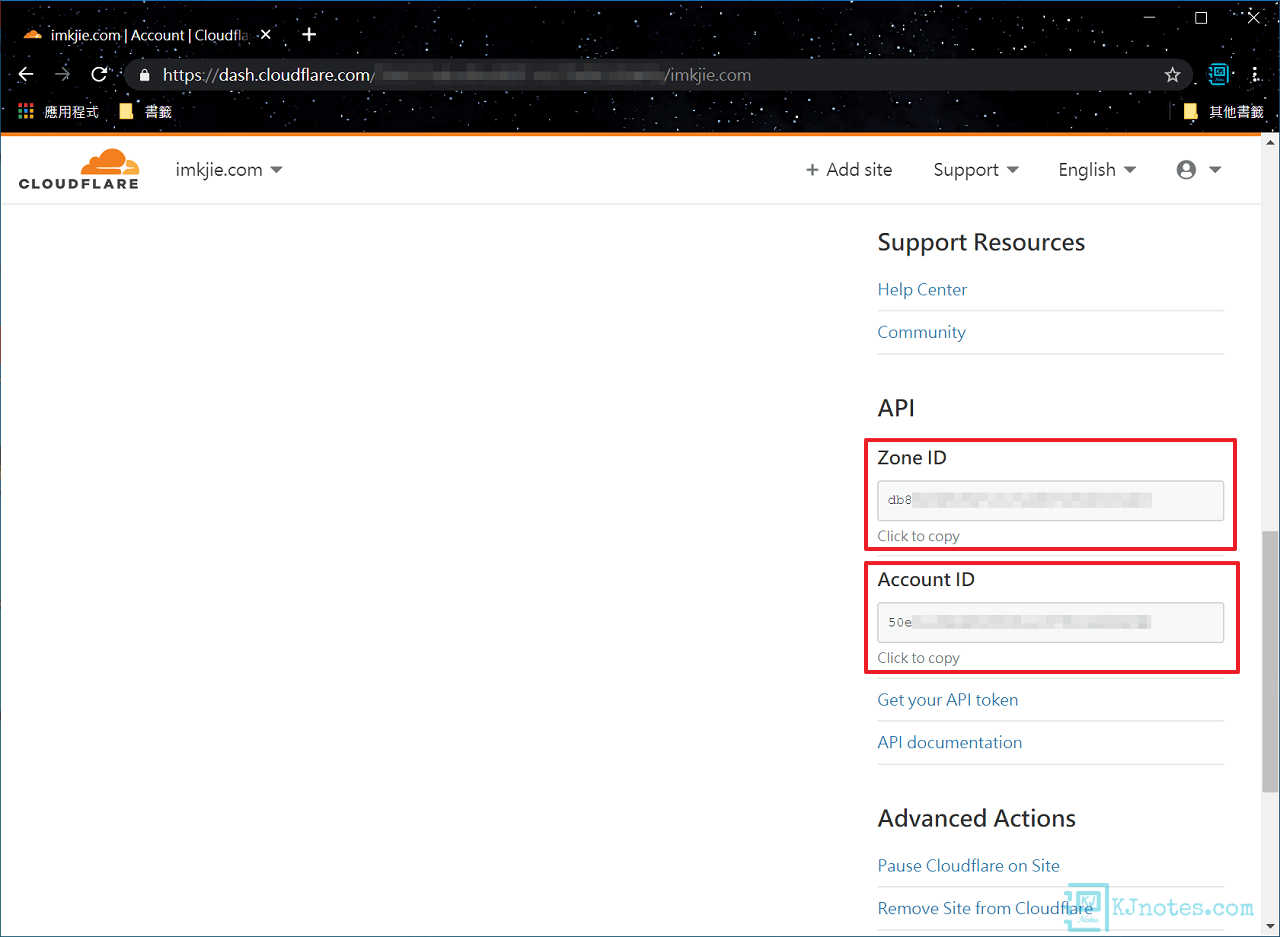Click the Zone ID label

coord(912,458)
